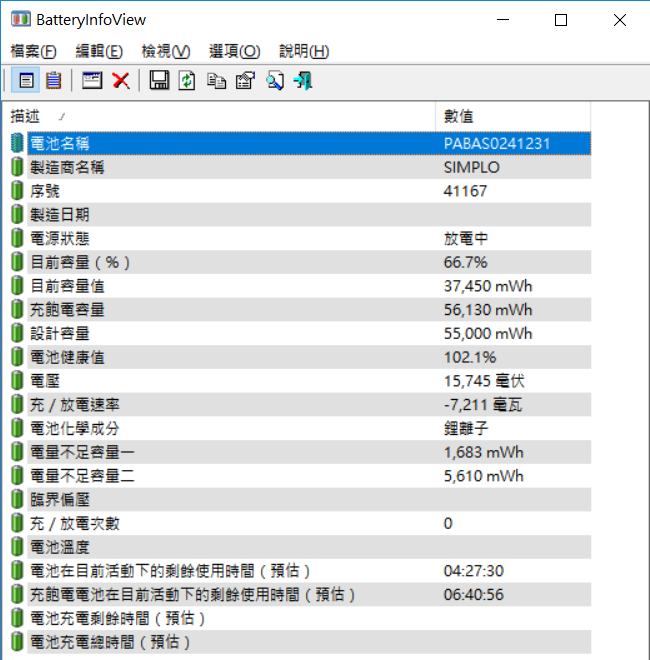Select the 製造商名稱 row
Screen dimensions: 650x660
click(301, 168)
